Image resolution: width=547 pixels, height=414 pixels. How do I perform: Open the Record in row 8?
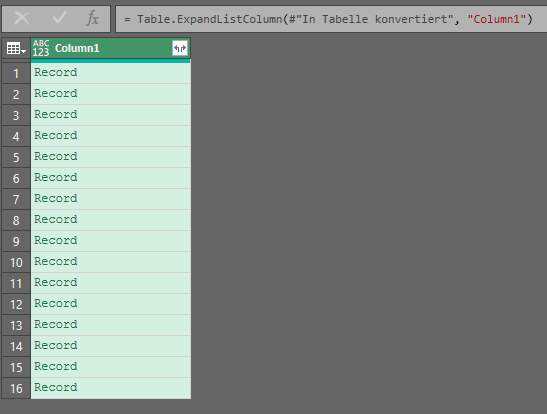coord(56,219)
